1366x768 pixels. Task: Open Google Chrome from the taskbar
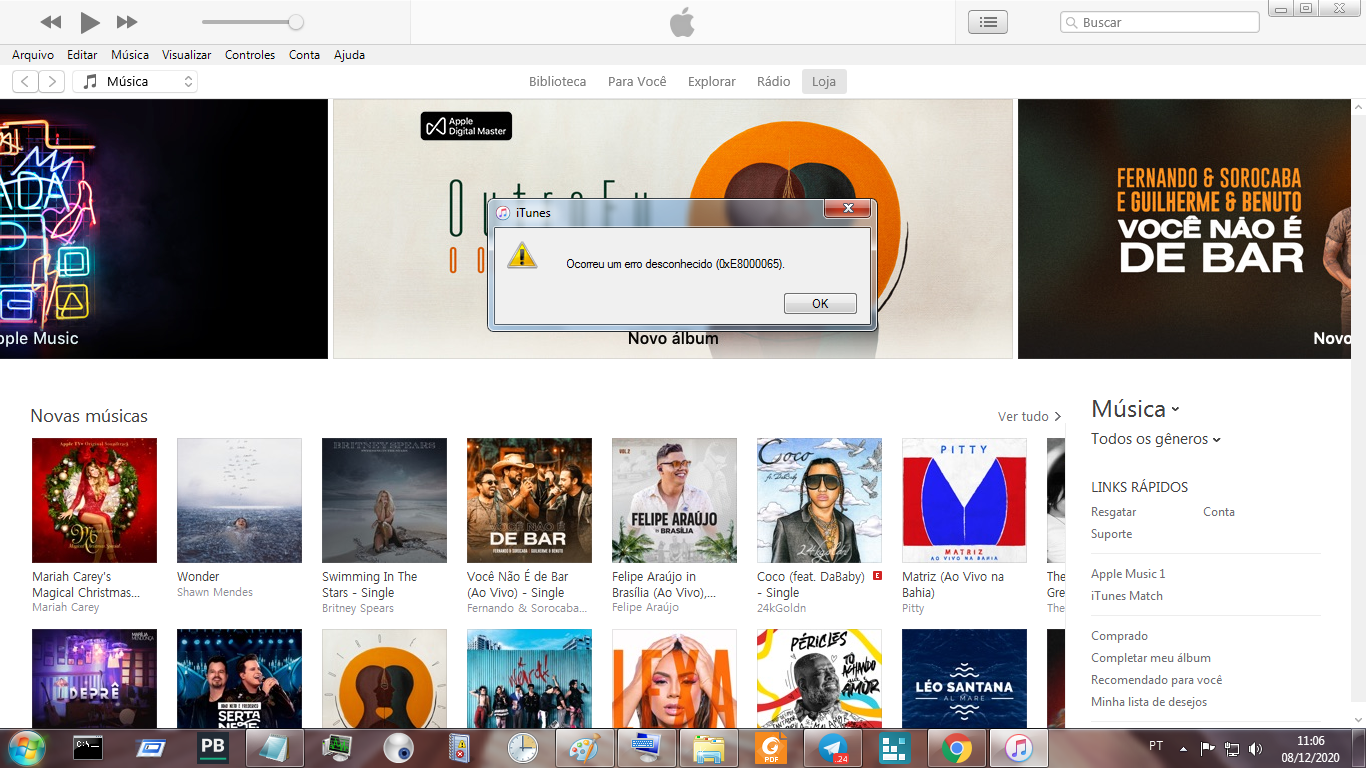[957, 747]
